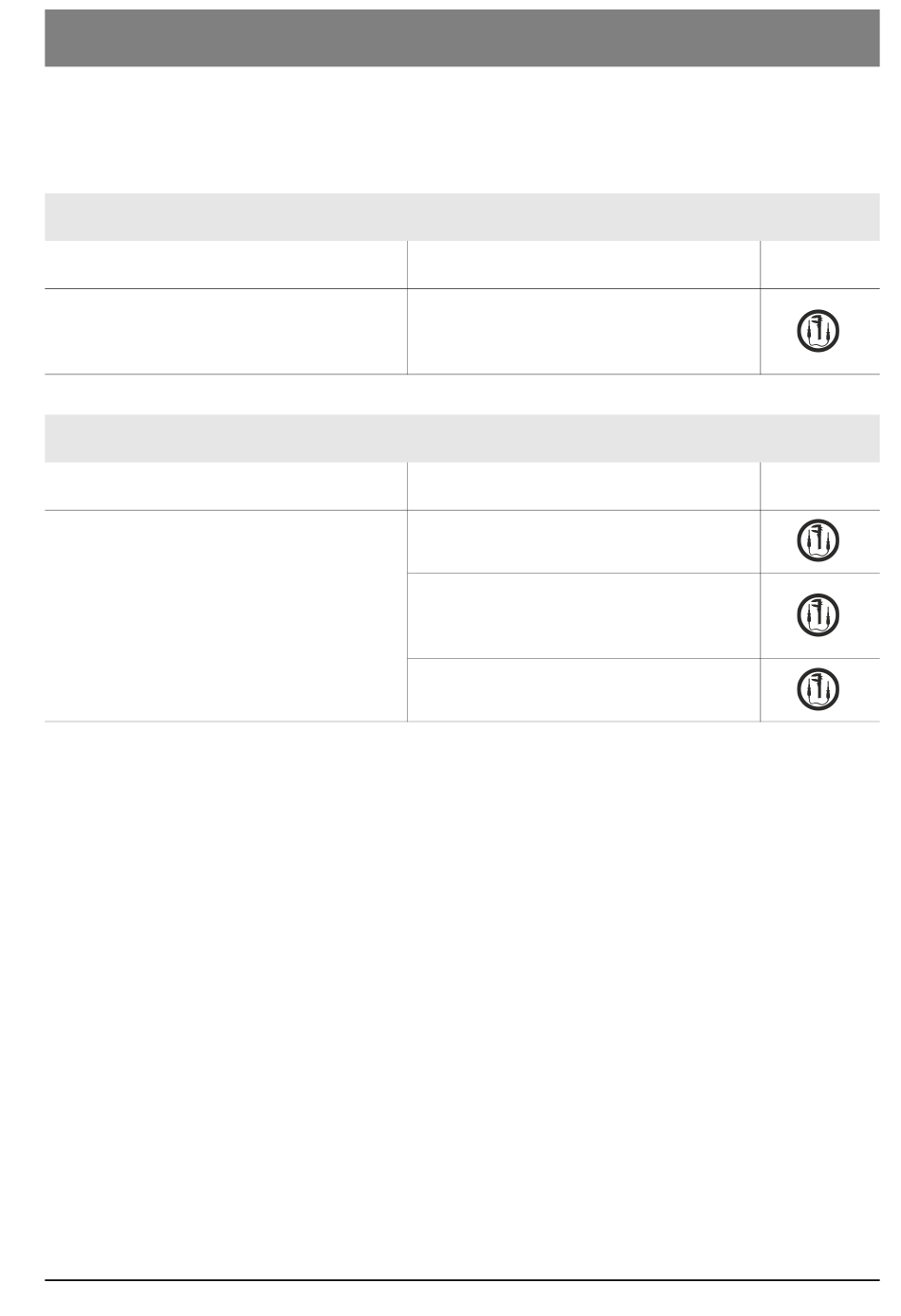This screenshot has height=1316, width=901.
Task: Click the second table's middle column header cell
Action: (583, 486)
